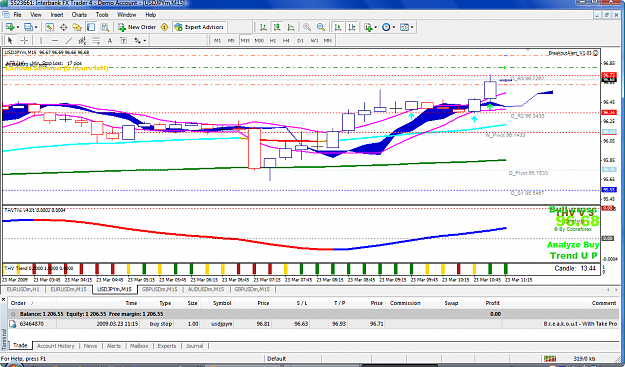This screenshot has height=367, width=625.
Task: Show the Market Watch window
Action: [x=49, y=27]
